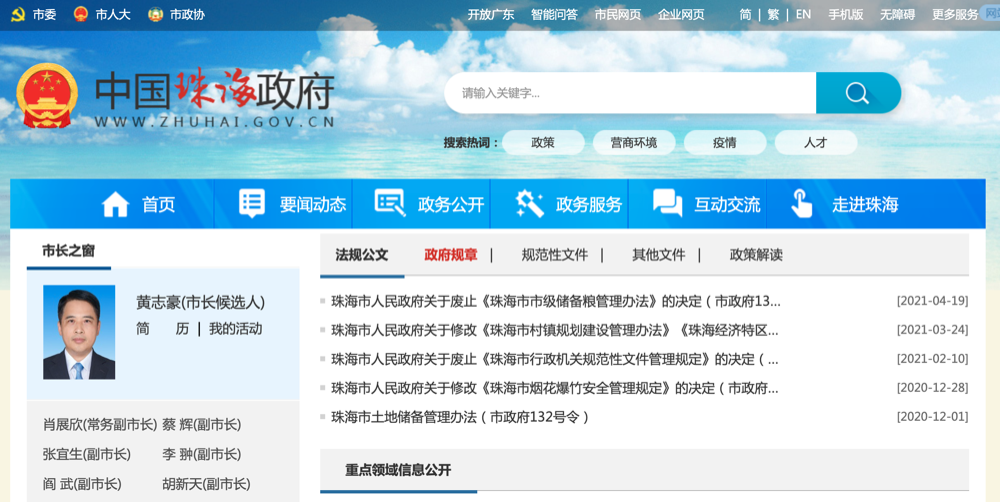Screen dimensions: 1000x502
Task: Open the 更多服务 menu
Action: 955,15
